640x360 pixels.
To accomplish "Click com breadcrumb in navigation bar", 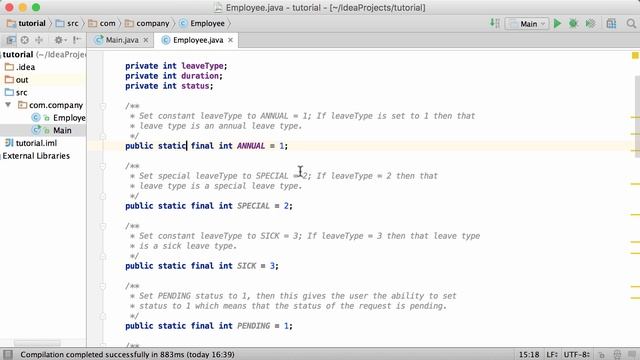I will (x=102, y=23).
